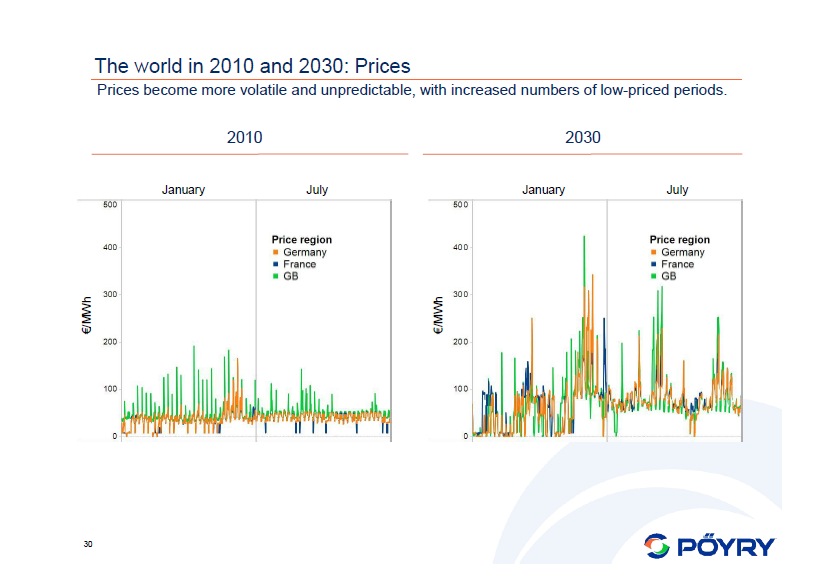Select the 'Germany' legend label in the 2010 chart
Viewport: 832px width, 583px height.
pos(305,252)
